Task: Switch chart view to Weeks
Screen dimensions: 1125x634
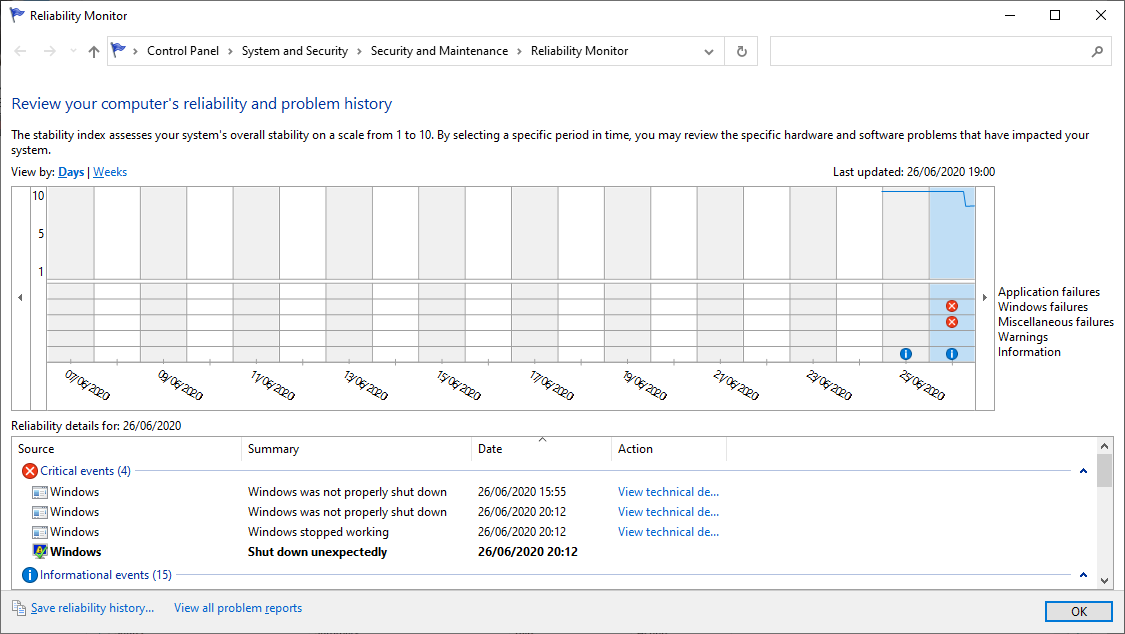Action: coord(110,172)
